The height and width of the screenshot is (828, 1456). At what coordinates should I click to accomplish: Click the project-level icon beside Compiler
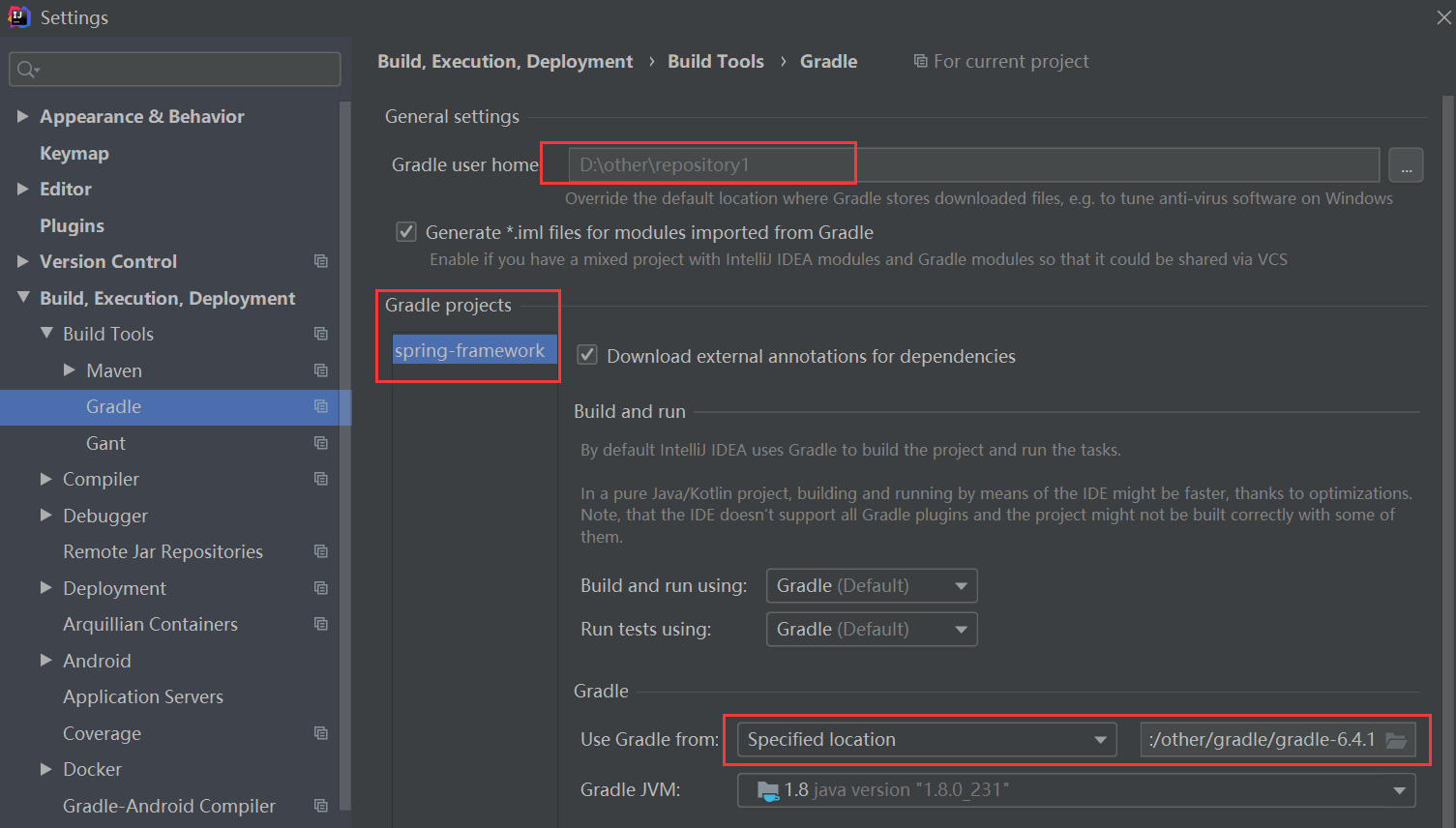(x=321, y=479)
